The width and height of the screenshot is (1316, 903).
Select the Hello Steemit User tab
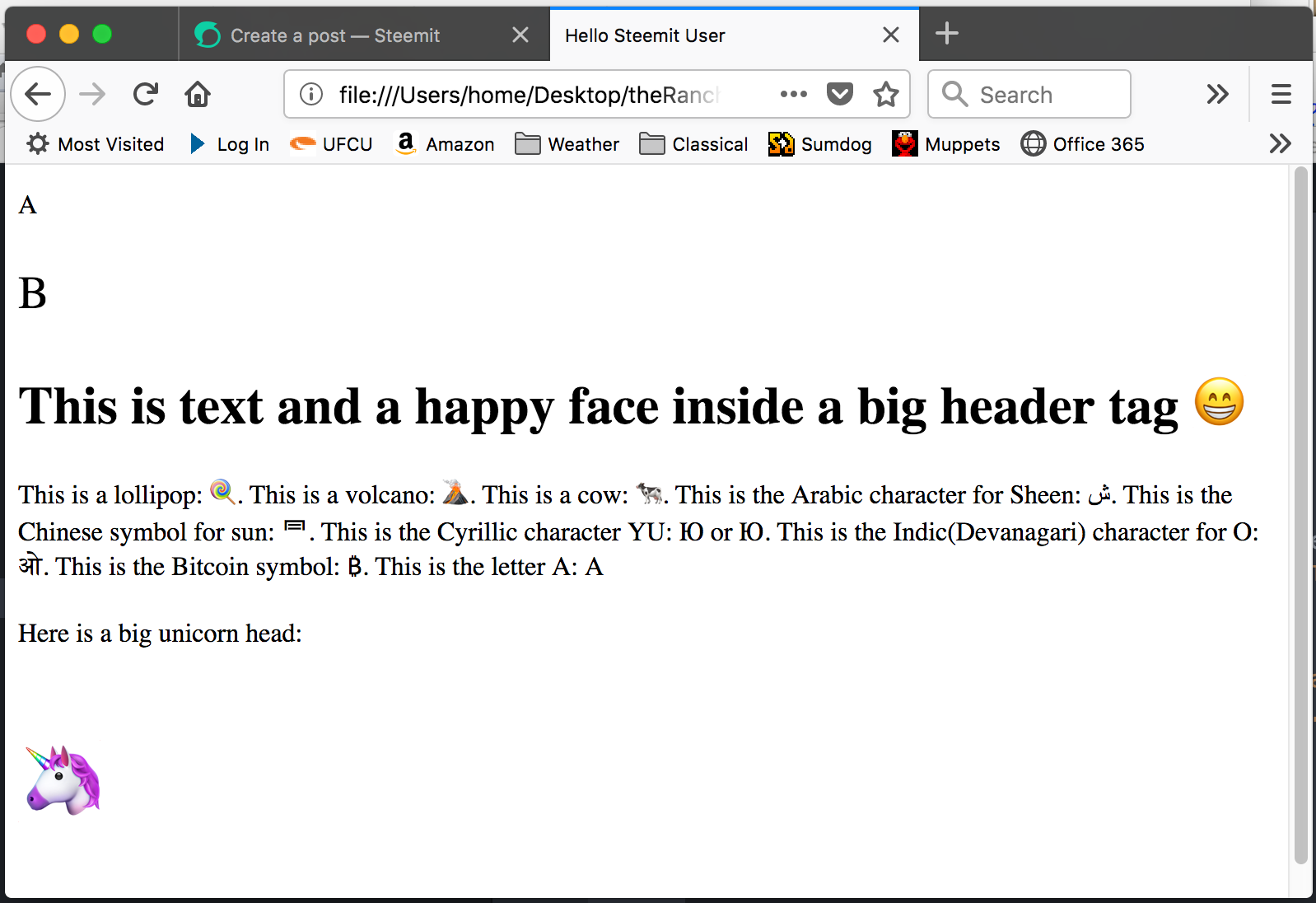point(735,35)
